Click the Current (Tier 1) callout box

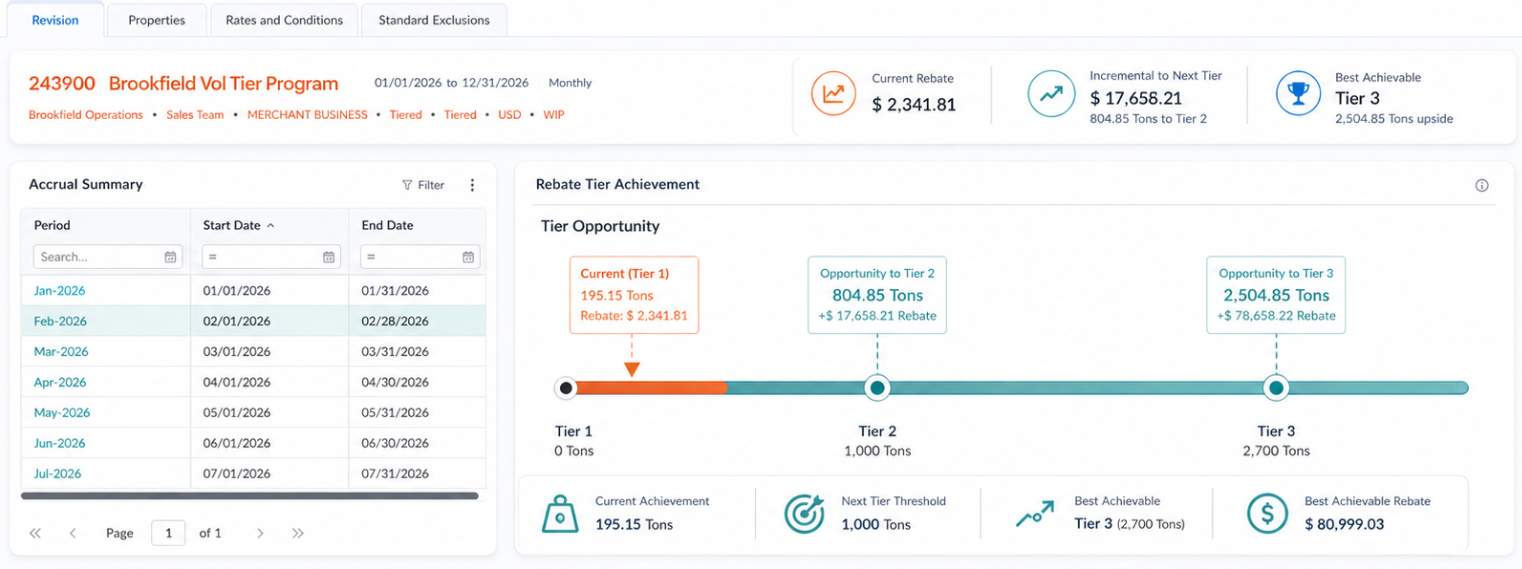click(634, 294)
